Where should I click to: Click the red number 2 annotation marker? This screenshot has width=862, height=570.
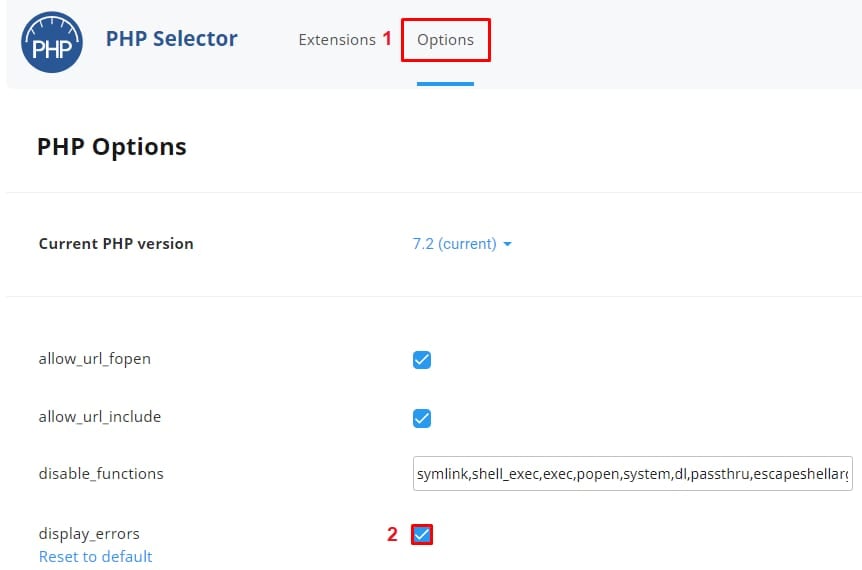point(393,535)
